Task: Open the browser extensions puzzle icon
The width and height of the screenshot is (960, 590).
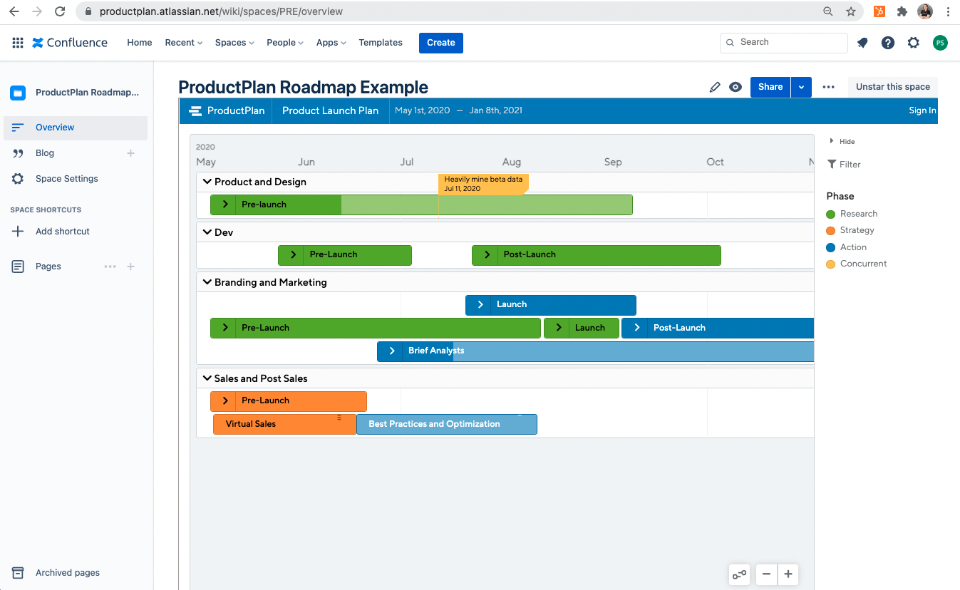Action: [x=902, y=11]
